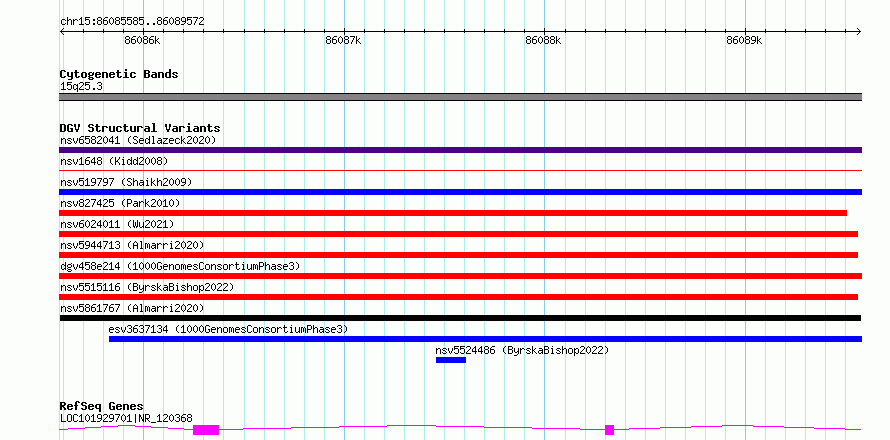The image size is (890, 440).
Task: Open nsv5524486 (ByrskaBishop2022) variant label
Action: click(522, 350)
